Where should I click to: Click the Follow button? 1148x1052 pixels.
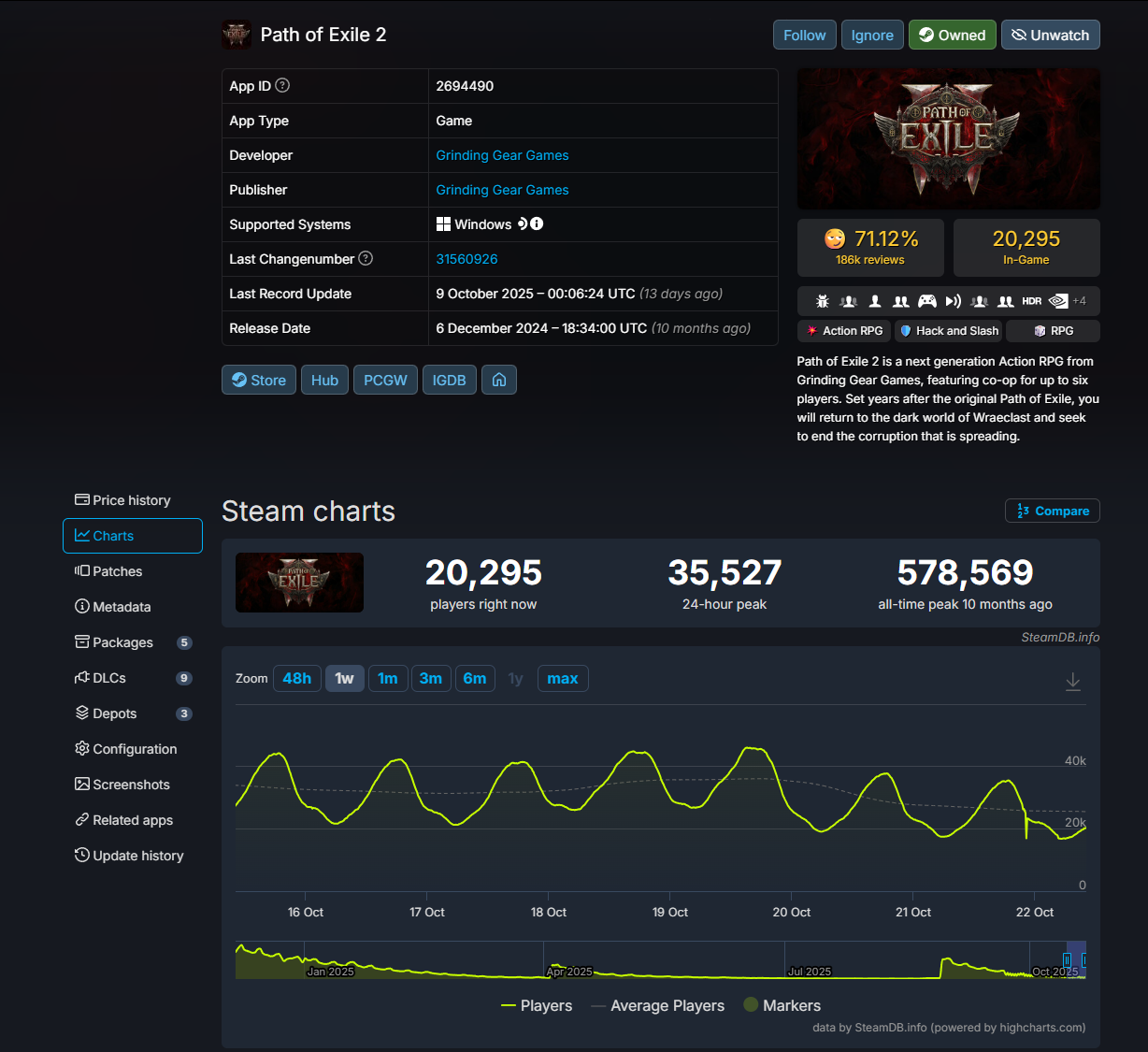click(x=805, y=35)
